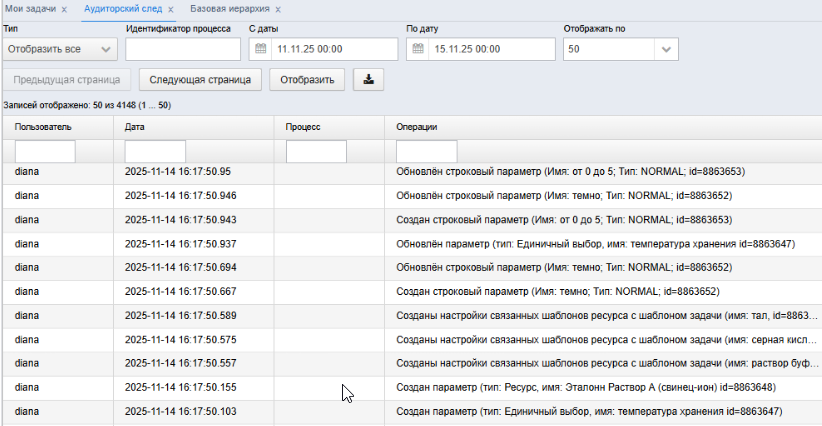The image size is (822, 426).
Task: Focus the 'Идентификатор процесса' input field
Action: click(183, 49)
